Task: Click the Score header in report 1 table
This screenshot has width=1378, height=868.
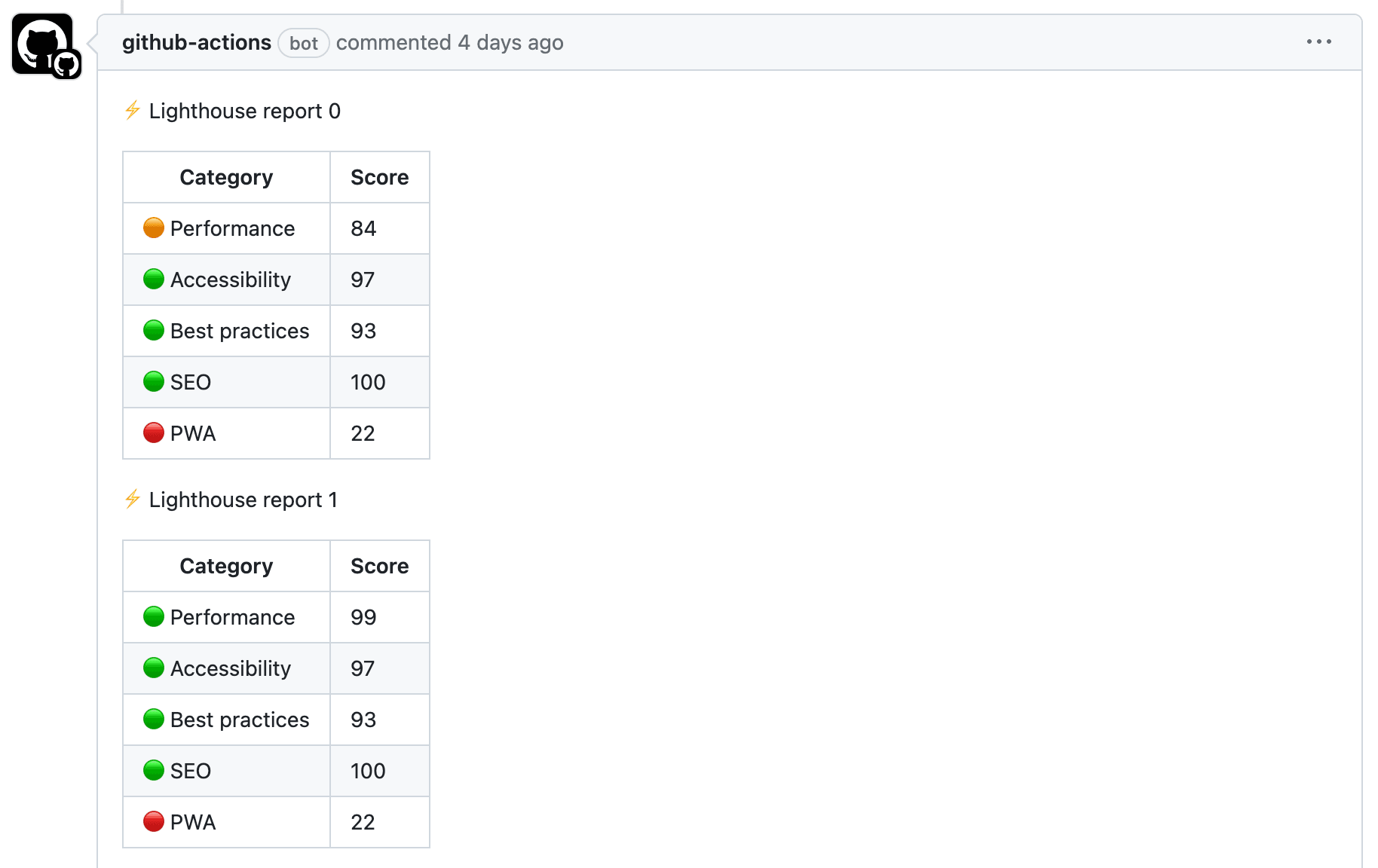Action: 379,566
